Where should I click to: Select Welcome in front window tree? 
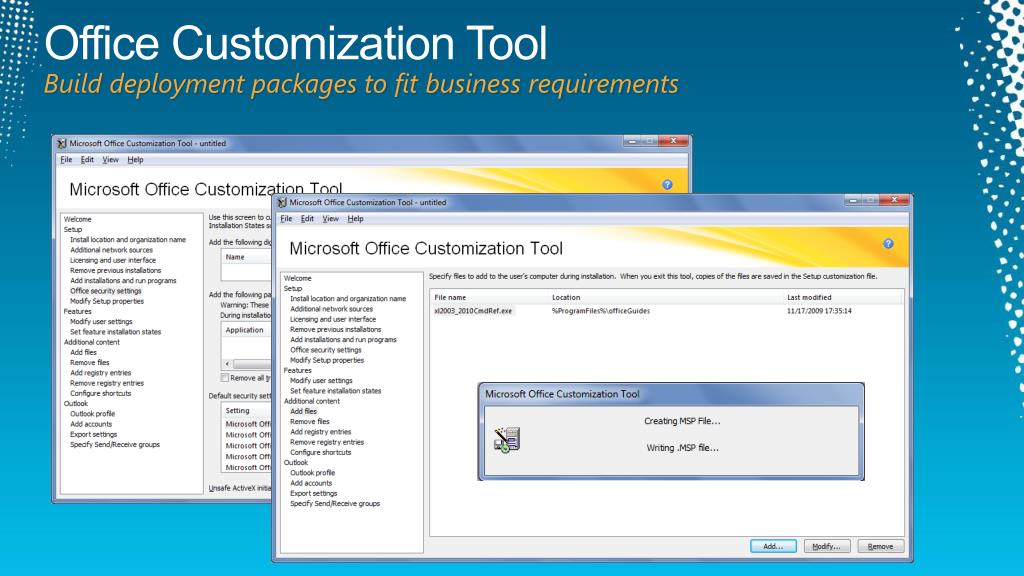297,278
